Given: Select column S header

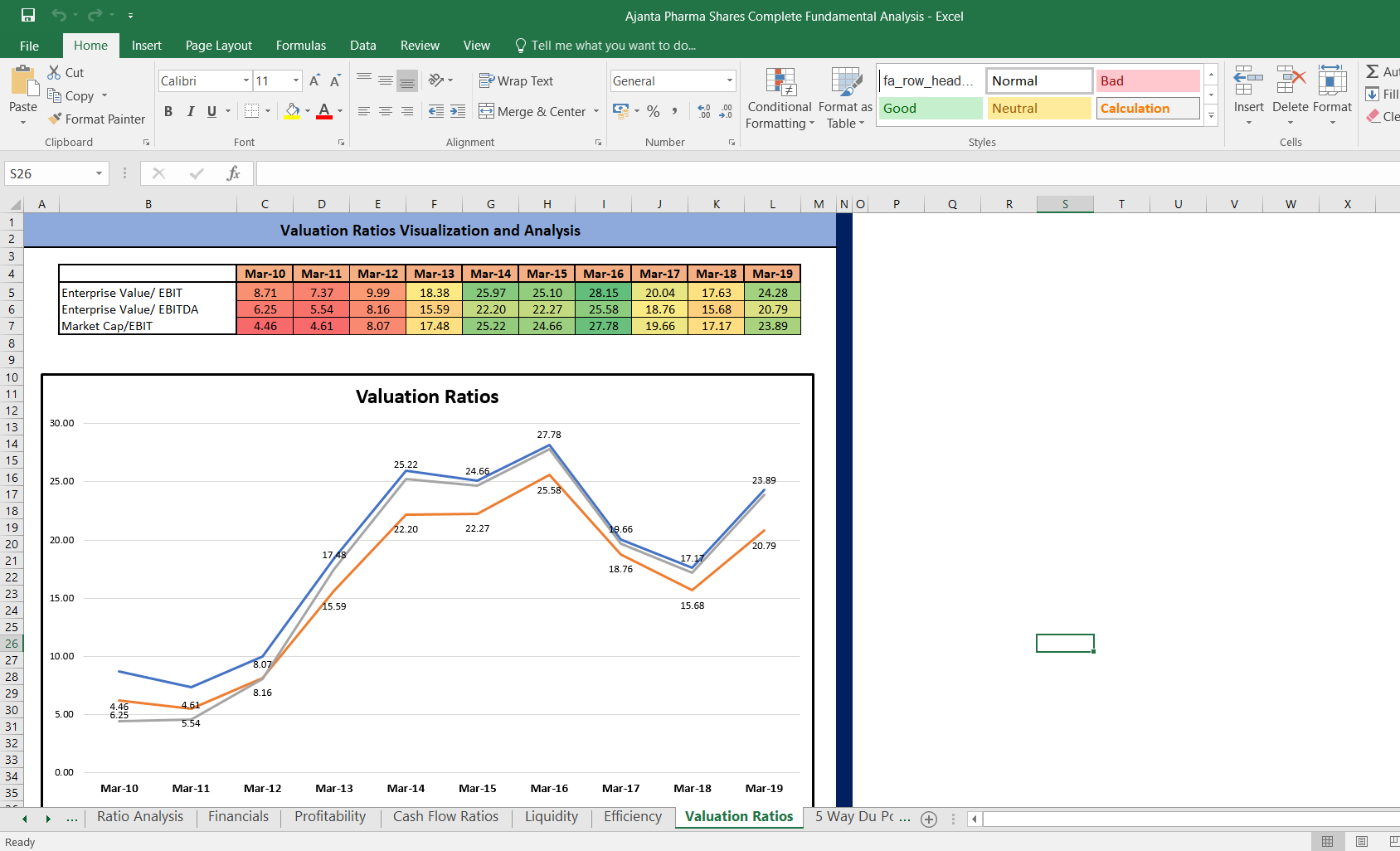Looking at the screenshot, I should pyautogui.click(x=1065, y=204).
